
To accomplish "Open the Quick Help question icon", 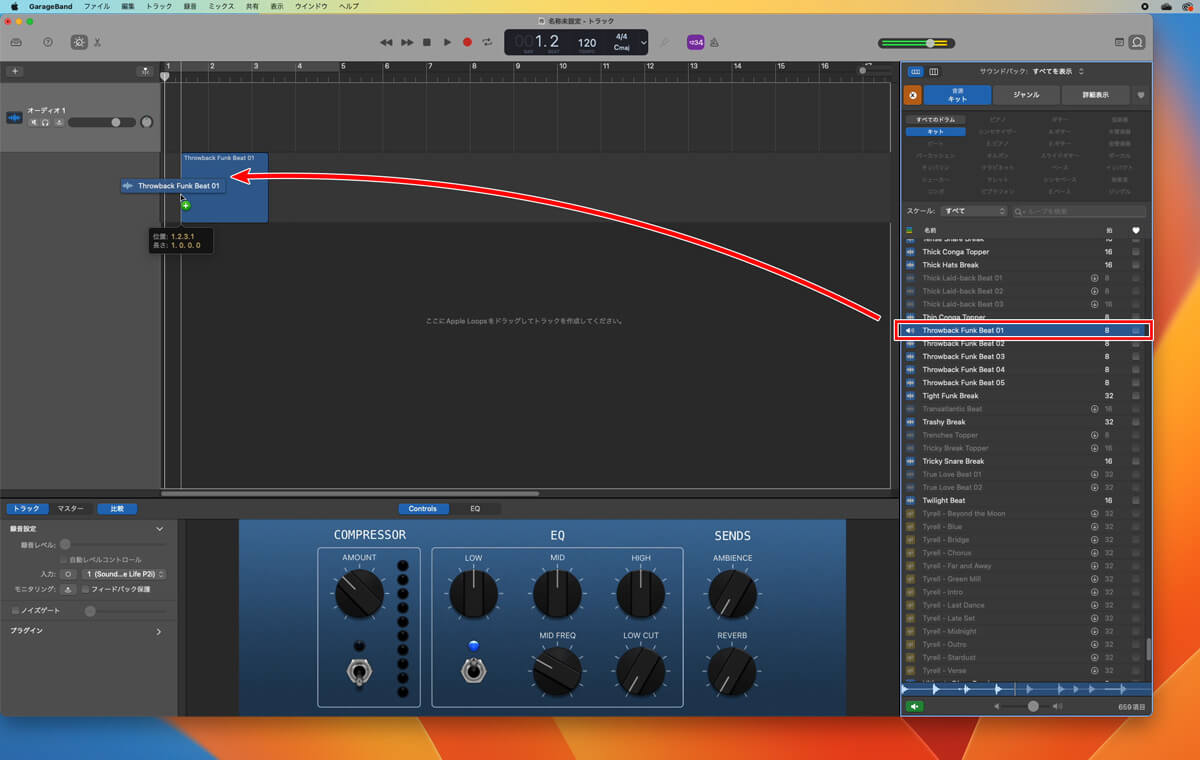I will [47, 42].
